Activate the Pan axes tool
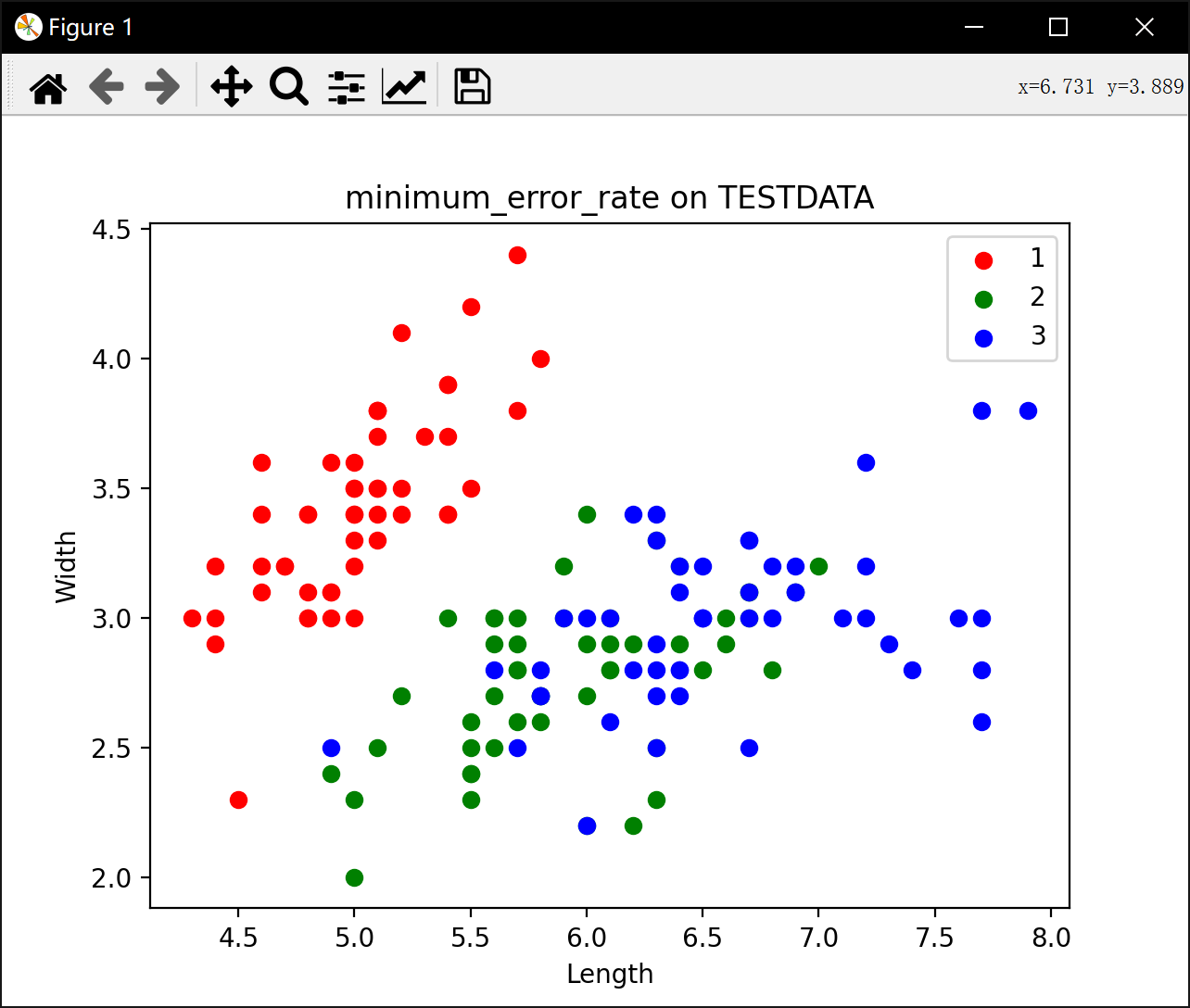The height and width of the screenshot is (1008, 1190). 232,87
